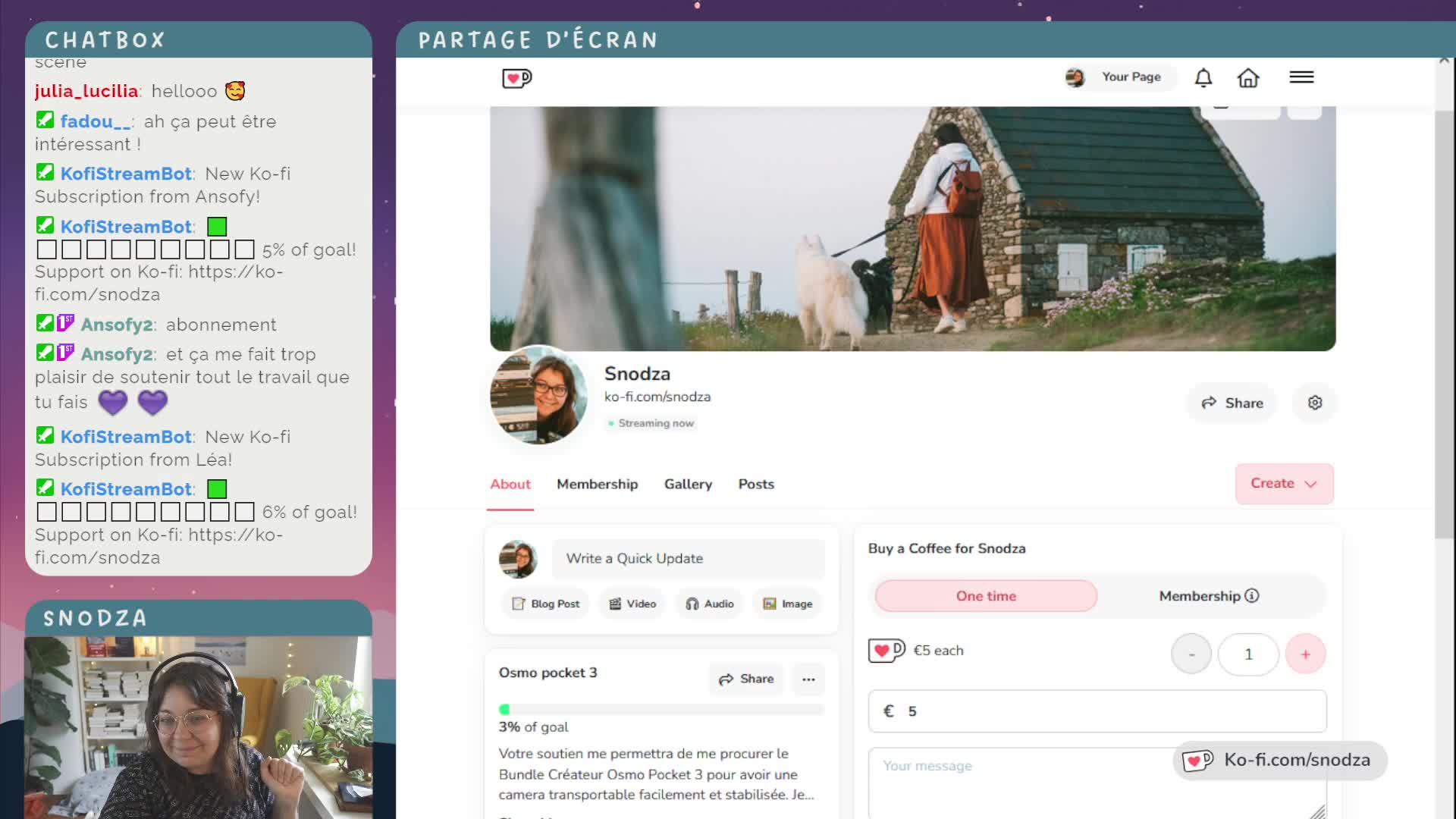Open the hamburger menu icon
1456x819 pixels.
1301,77
